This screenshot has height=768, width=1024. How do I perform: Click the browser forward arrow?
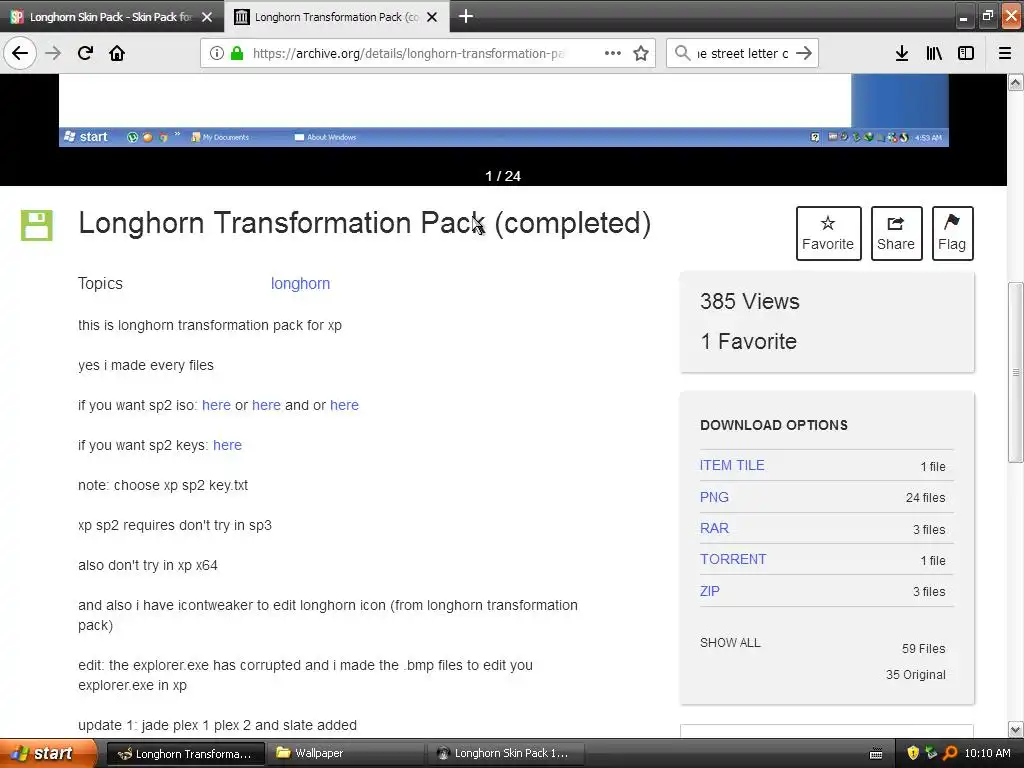pos(53,53)
